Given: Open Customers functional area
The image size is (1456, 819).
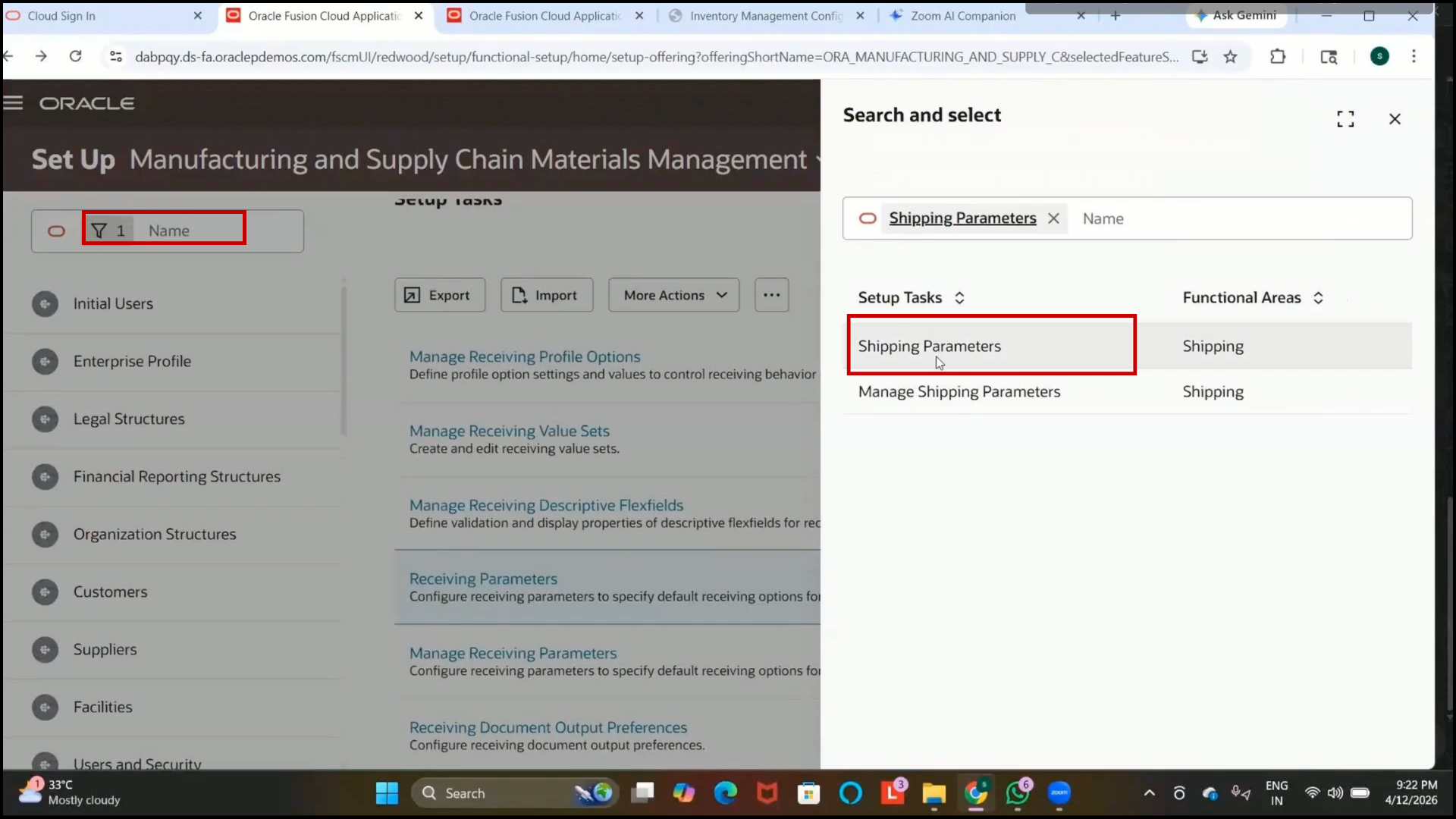Looking at the screenshot, I should (x=110, y=591).
